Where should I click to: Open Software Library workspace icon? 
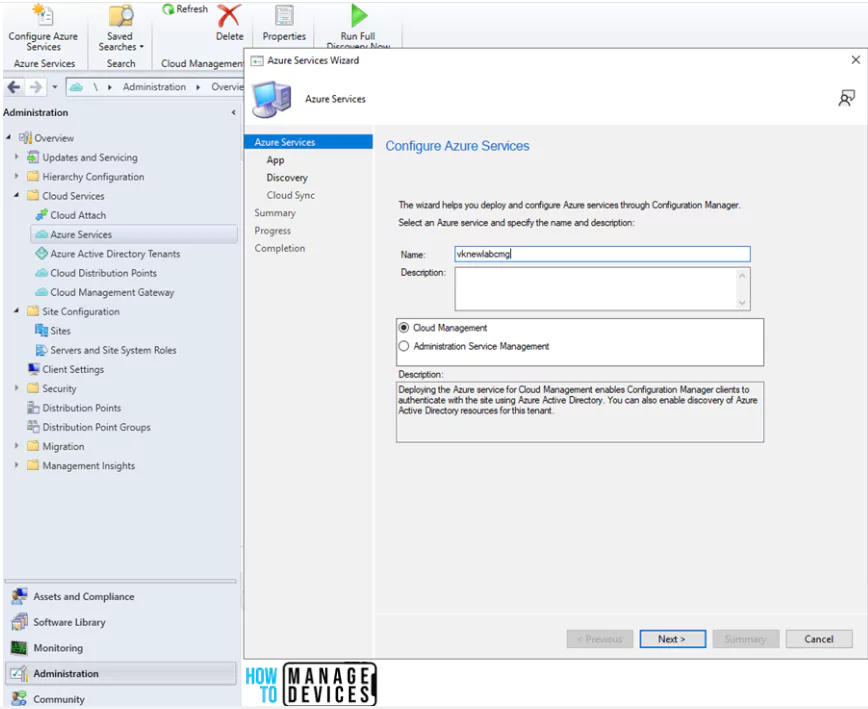(19, 622)
